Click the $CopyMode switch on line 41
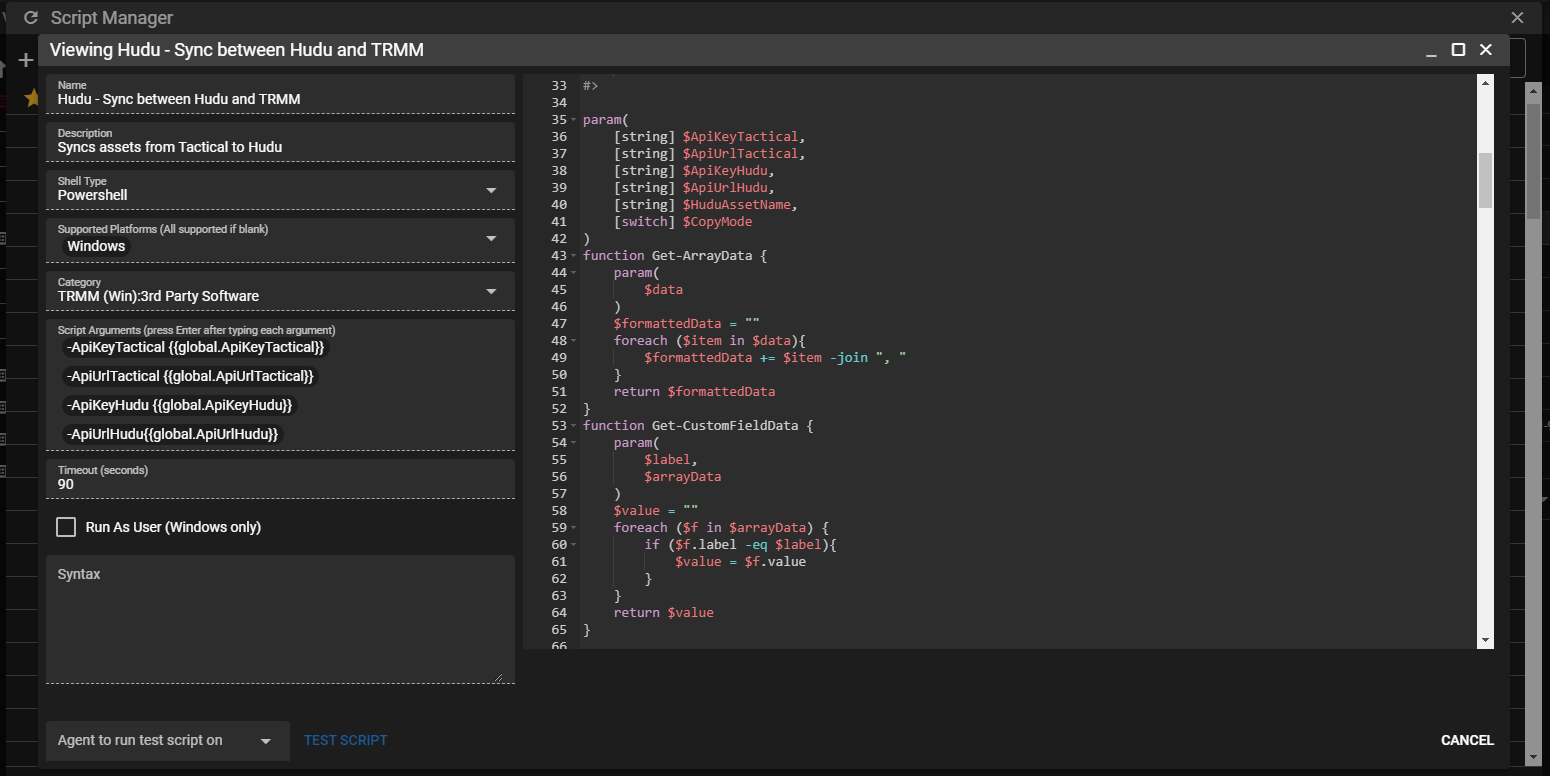1550x776 pixels. [x=717, y=222]
